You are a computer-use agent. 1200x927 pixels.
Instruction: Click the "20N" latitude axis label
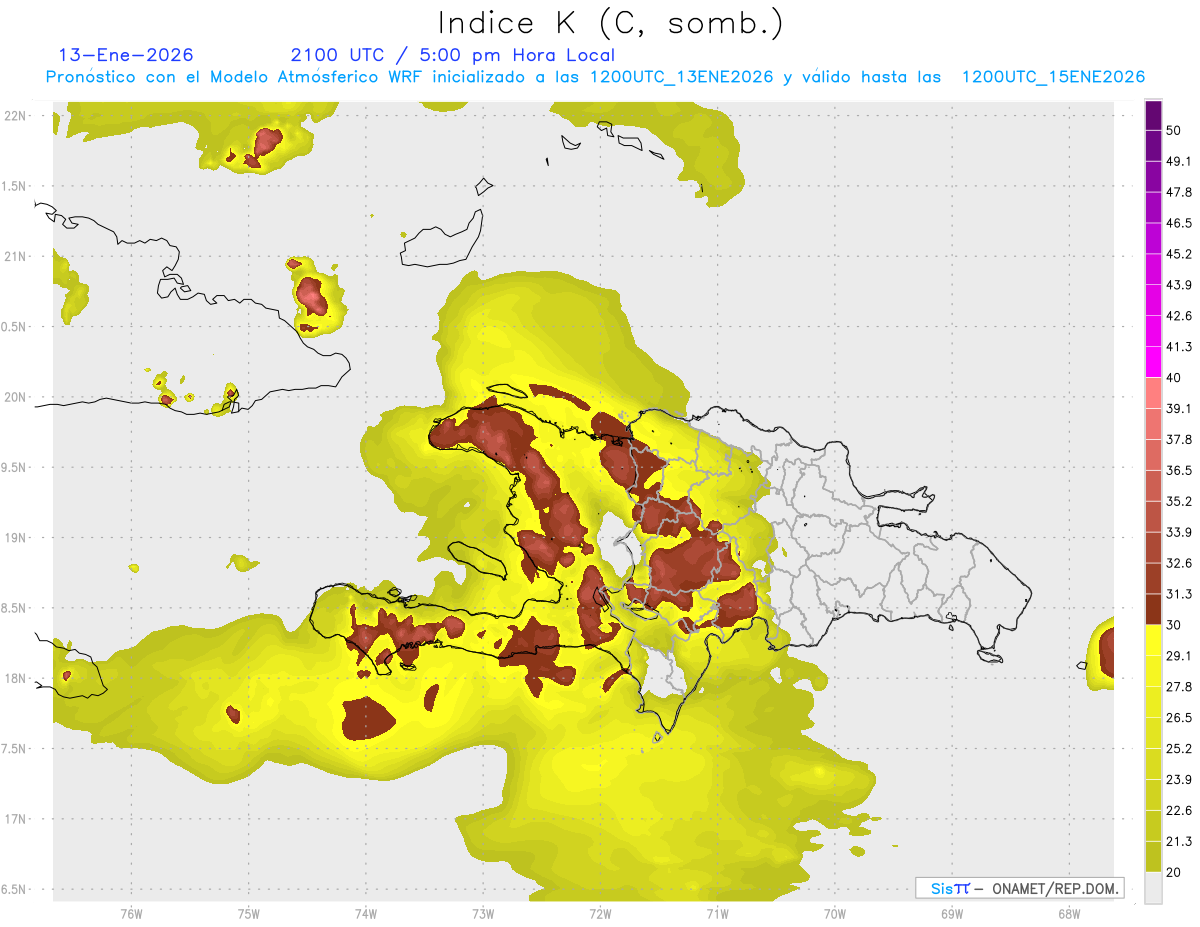pos(17,397)
